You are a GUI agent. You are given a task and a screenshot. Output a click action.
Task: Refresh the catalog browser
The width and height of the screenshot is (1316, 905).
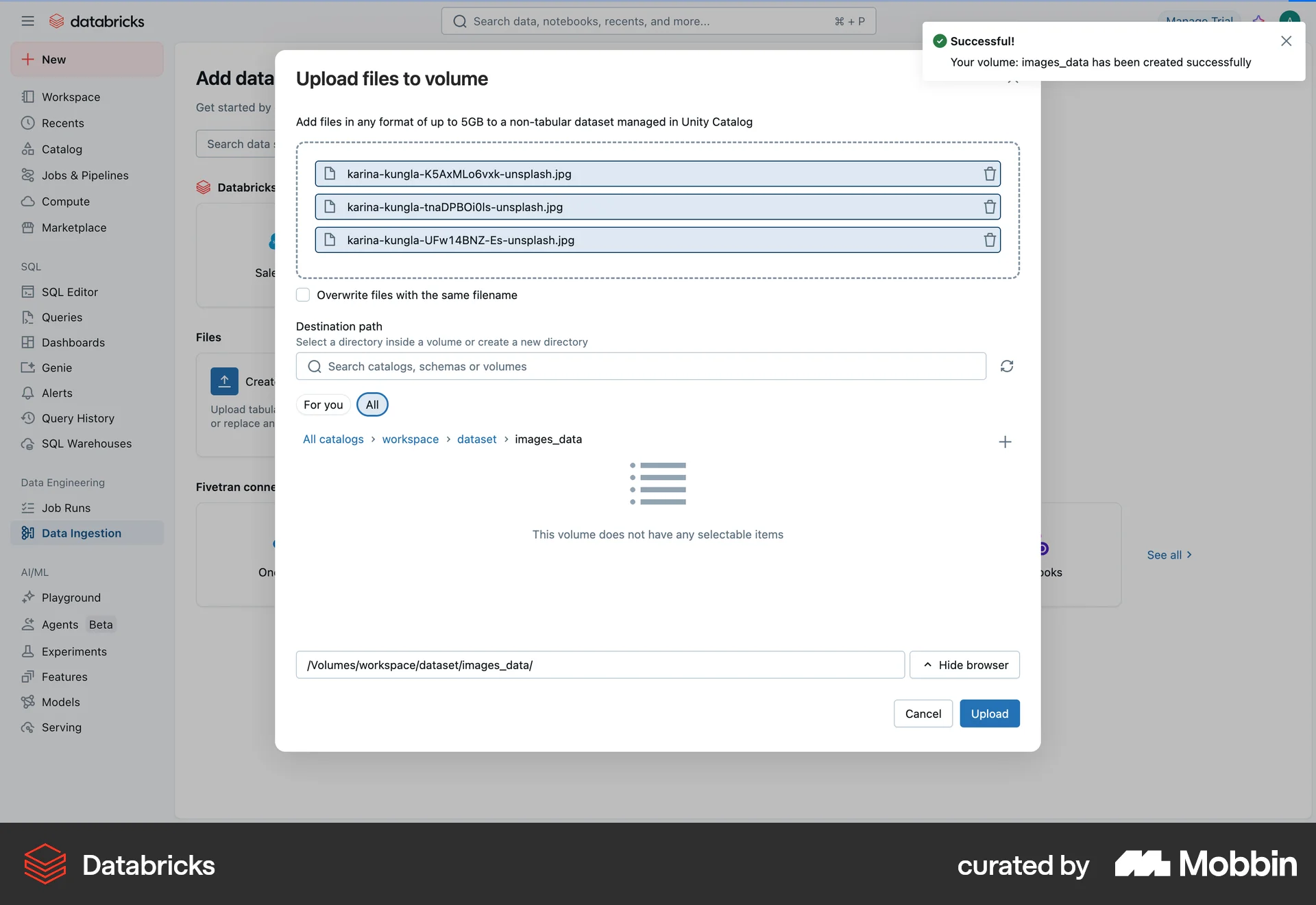coord(1006,366)
